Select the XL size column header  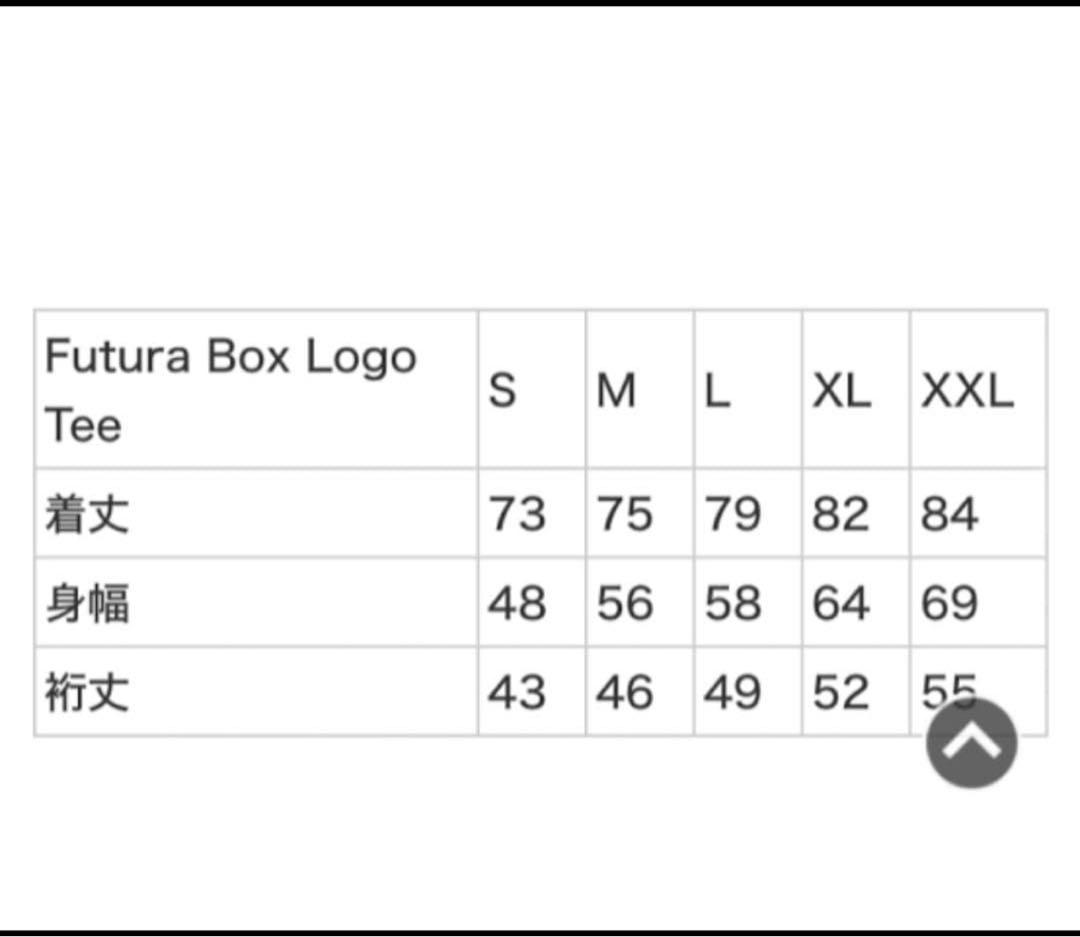[x=841, y=390]
